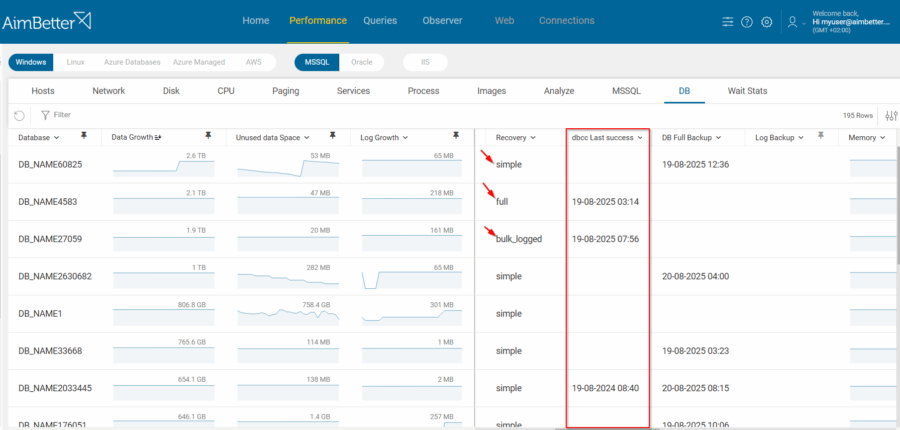Screen dimensions: 900x430
Task: Open Performance in top navigation
Action: pyautogui.click(x=318, y=21)
